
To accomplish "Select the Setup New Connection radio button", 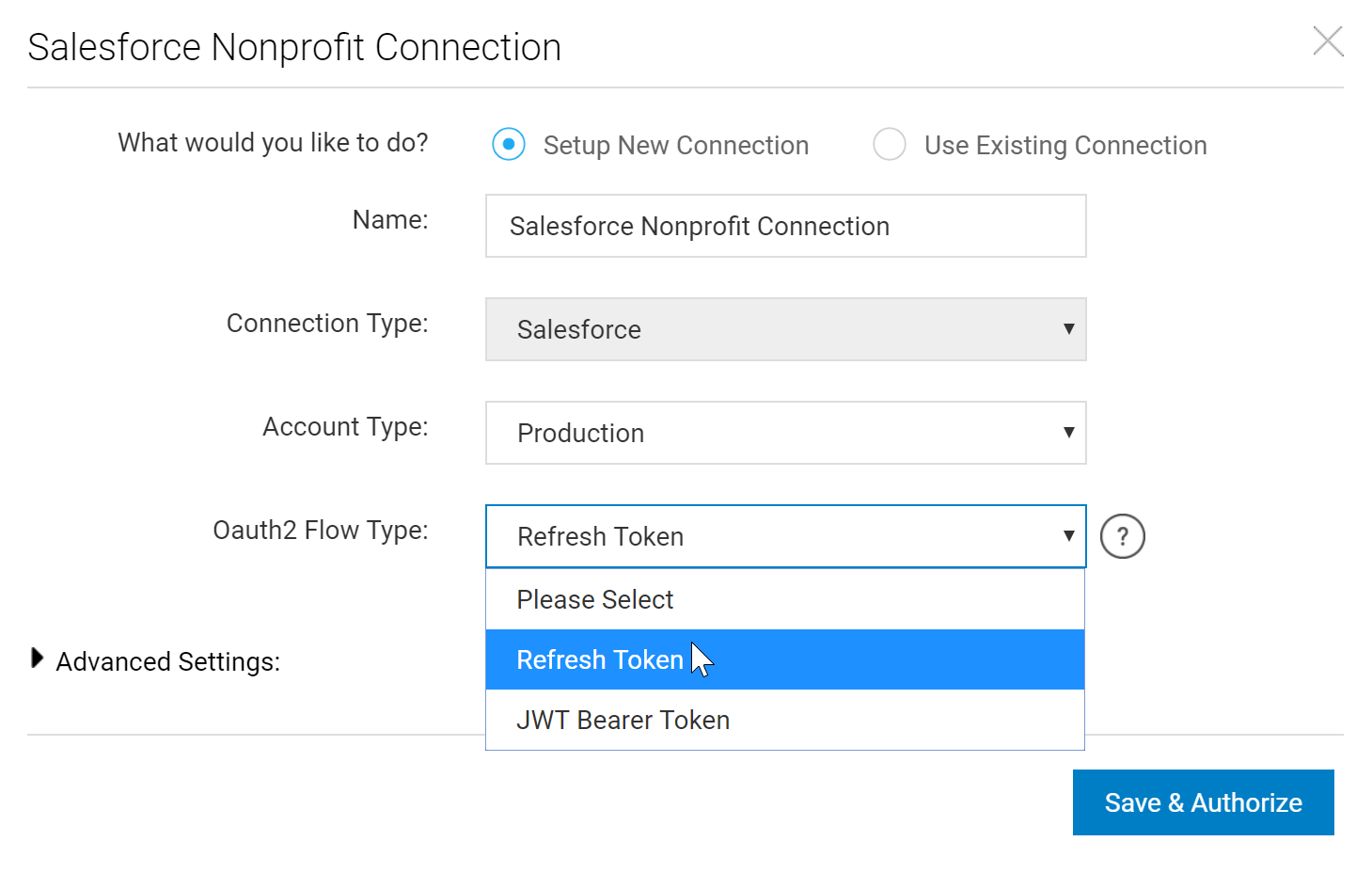I will pyautogui.click(x=509, y=144).
